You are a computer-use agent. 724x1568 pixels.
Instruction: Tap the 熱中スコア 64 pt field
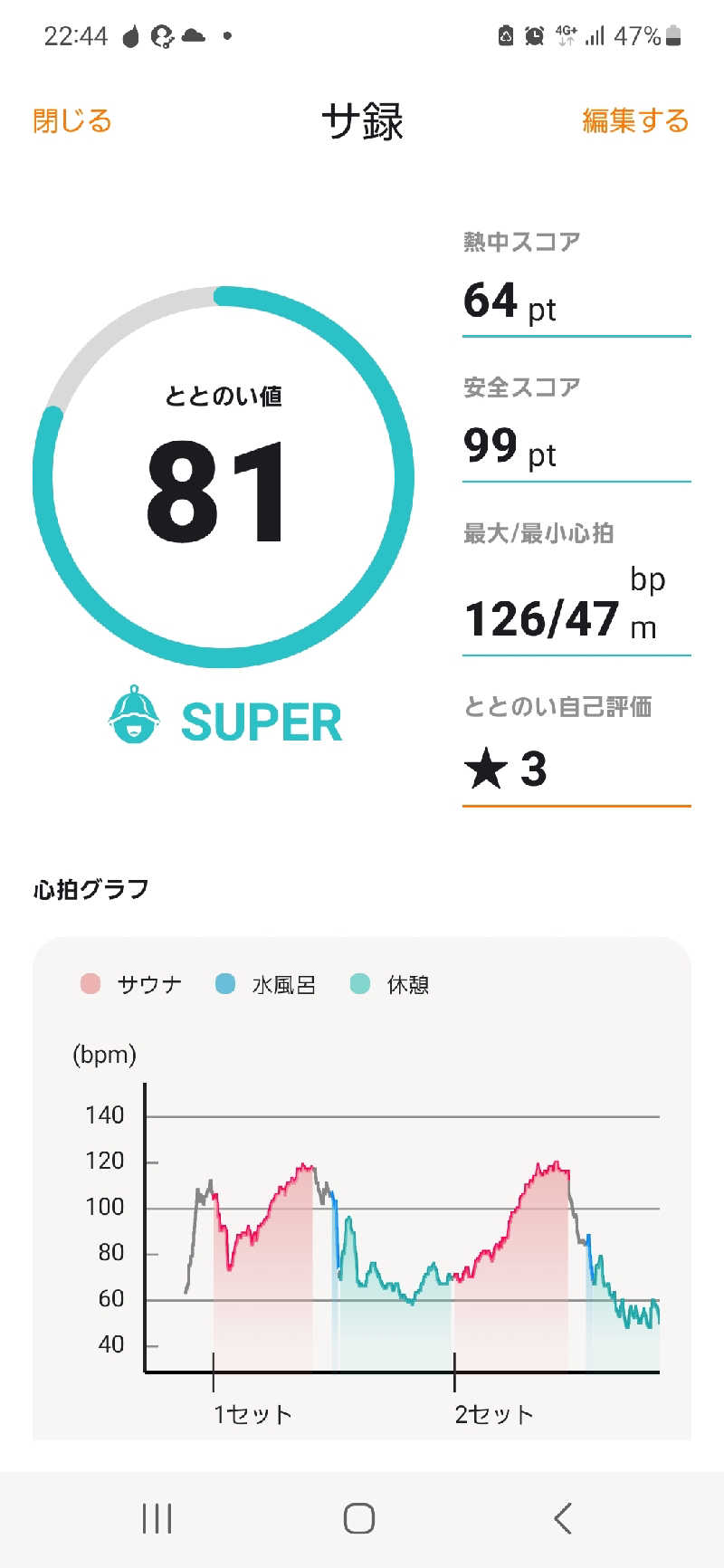(x=576, y=282)
